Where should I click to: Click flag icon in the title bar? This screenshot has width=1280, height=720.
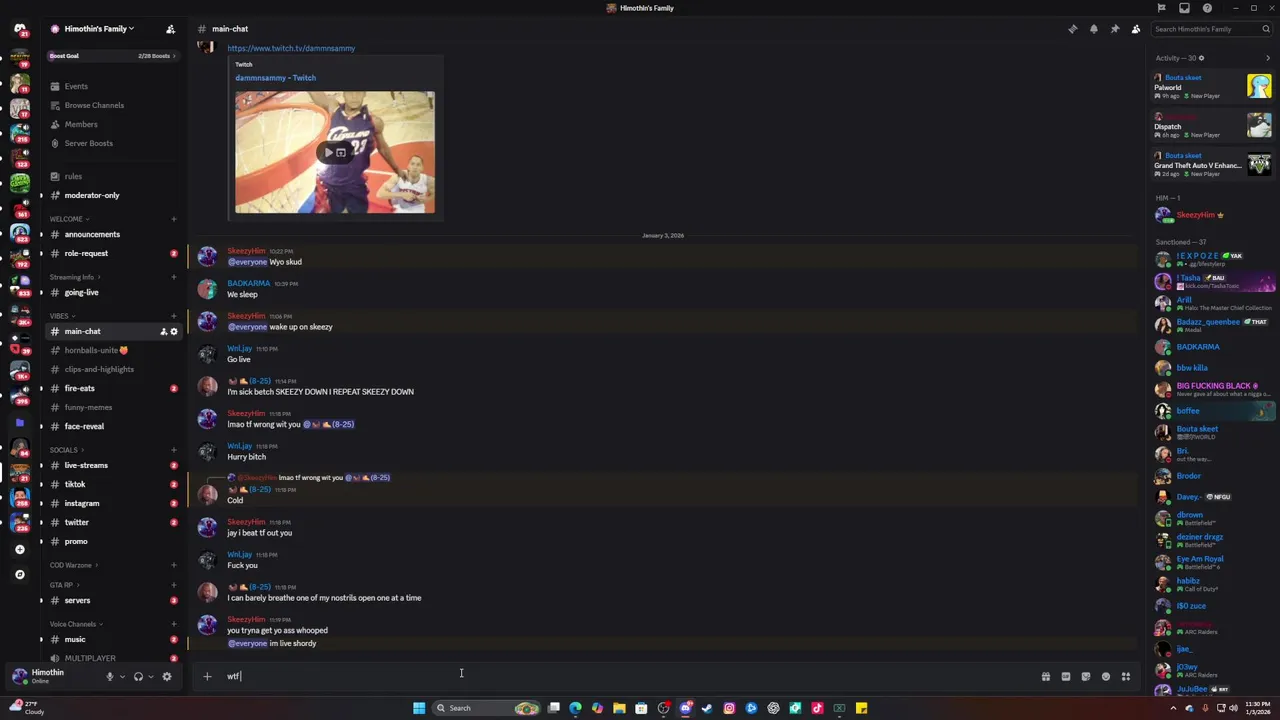pos(1161,8)
